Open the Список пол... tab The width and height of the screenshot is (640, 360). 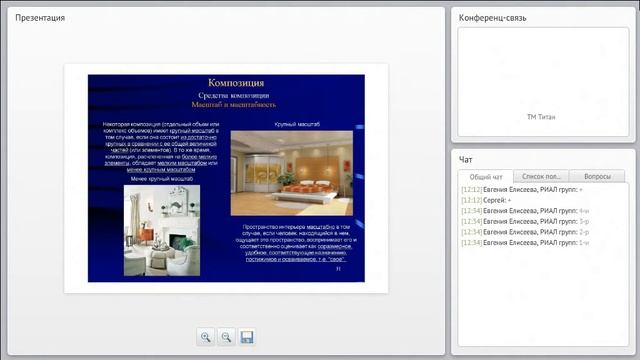pyautogui.click(x=541, y=176)
